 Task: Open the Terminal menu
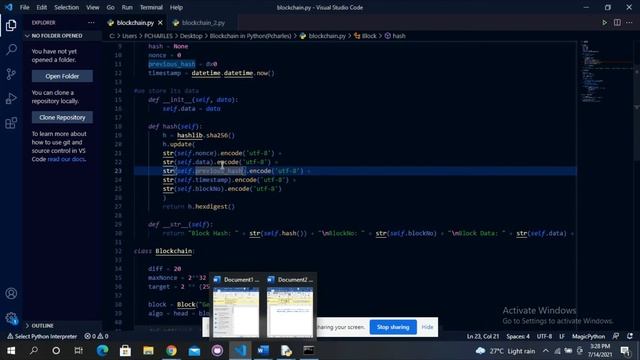[151, 7]
